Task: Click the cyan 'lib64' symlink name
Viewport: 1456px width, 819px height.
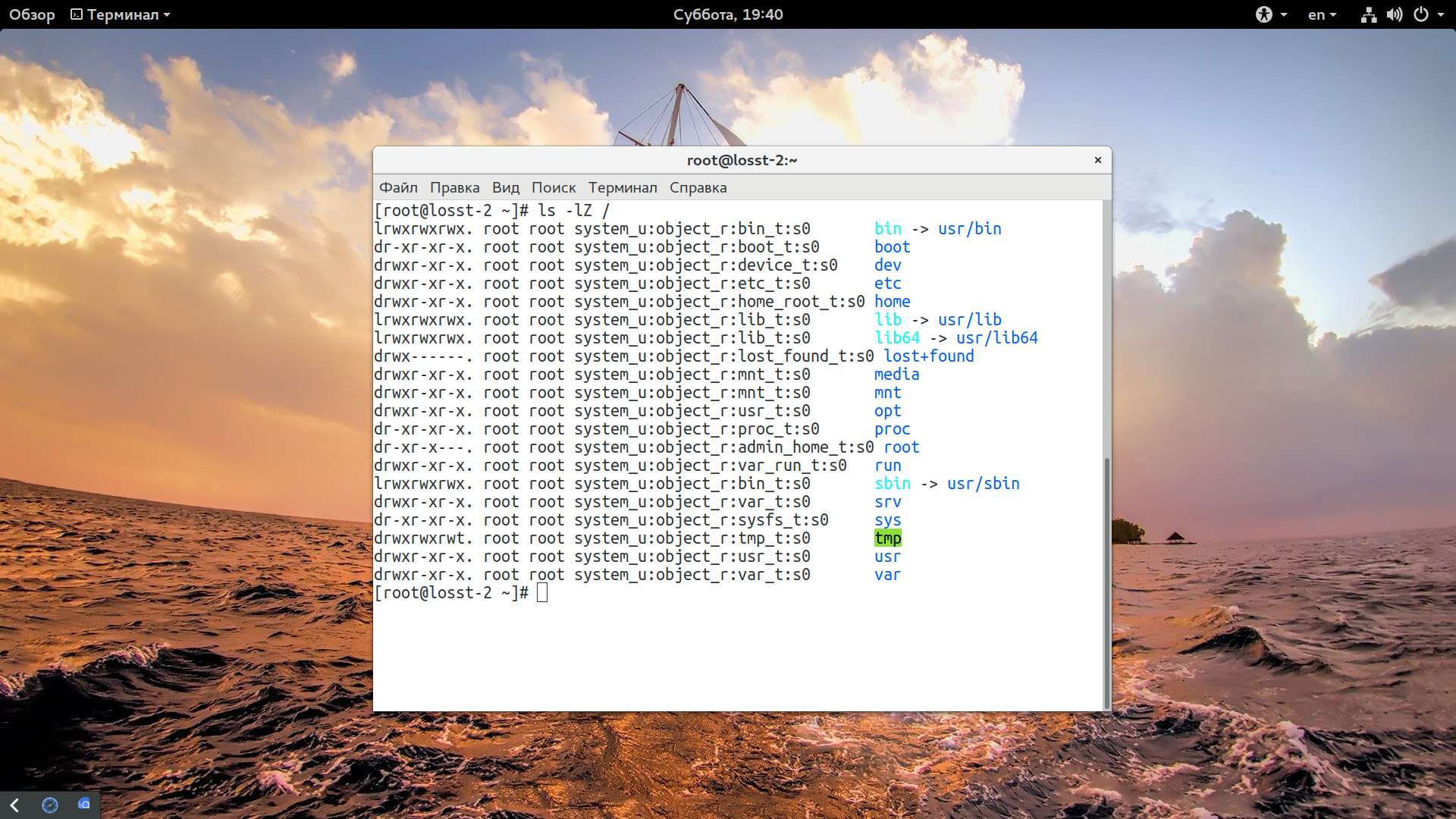Action: [x=897, y=338]
